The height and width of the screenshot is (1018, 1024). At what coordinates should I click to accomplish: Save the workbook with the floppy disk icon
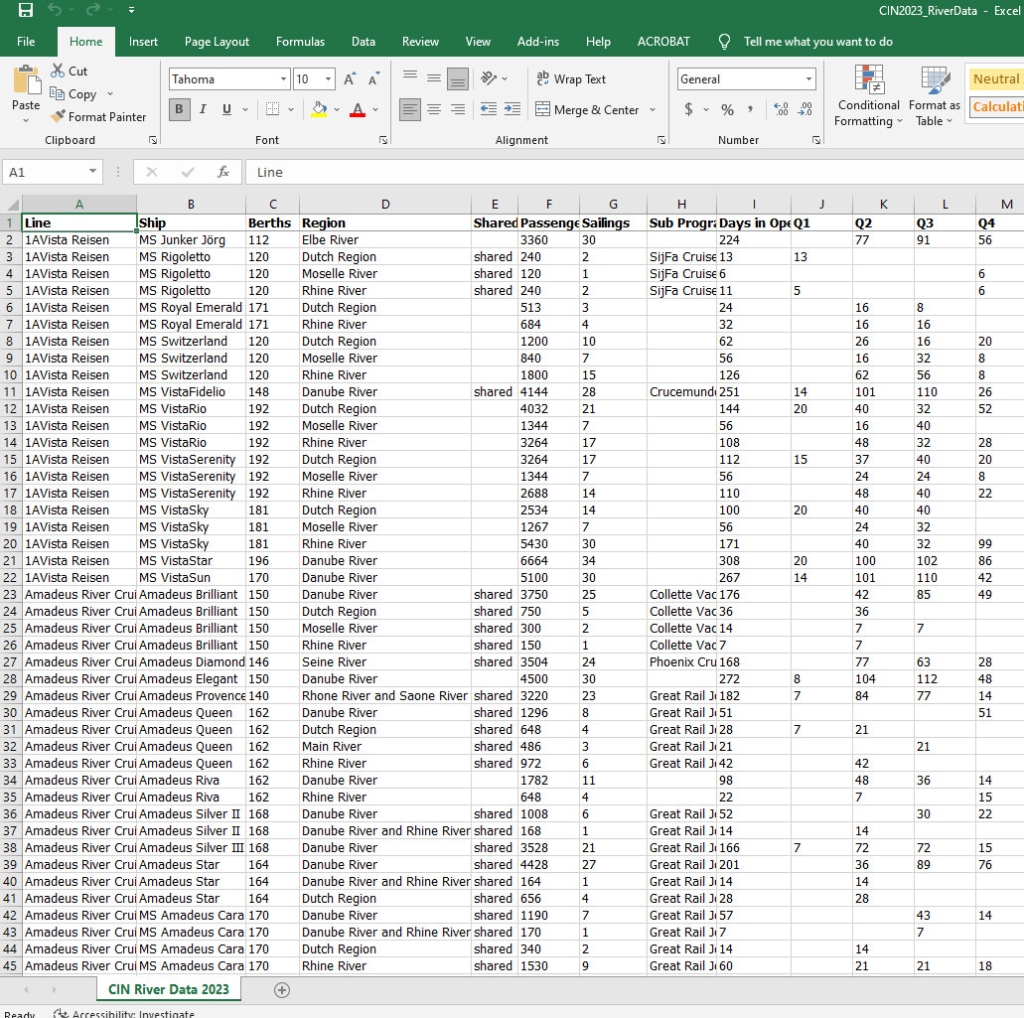coord(25,10)
